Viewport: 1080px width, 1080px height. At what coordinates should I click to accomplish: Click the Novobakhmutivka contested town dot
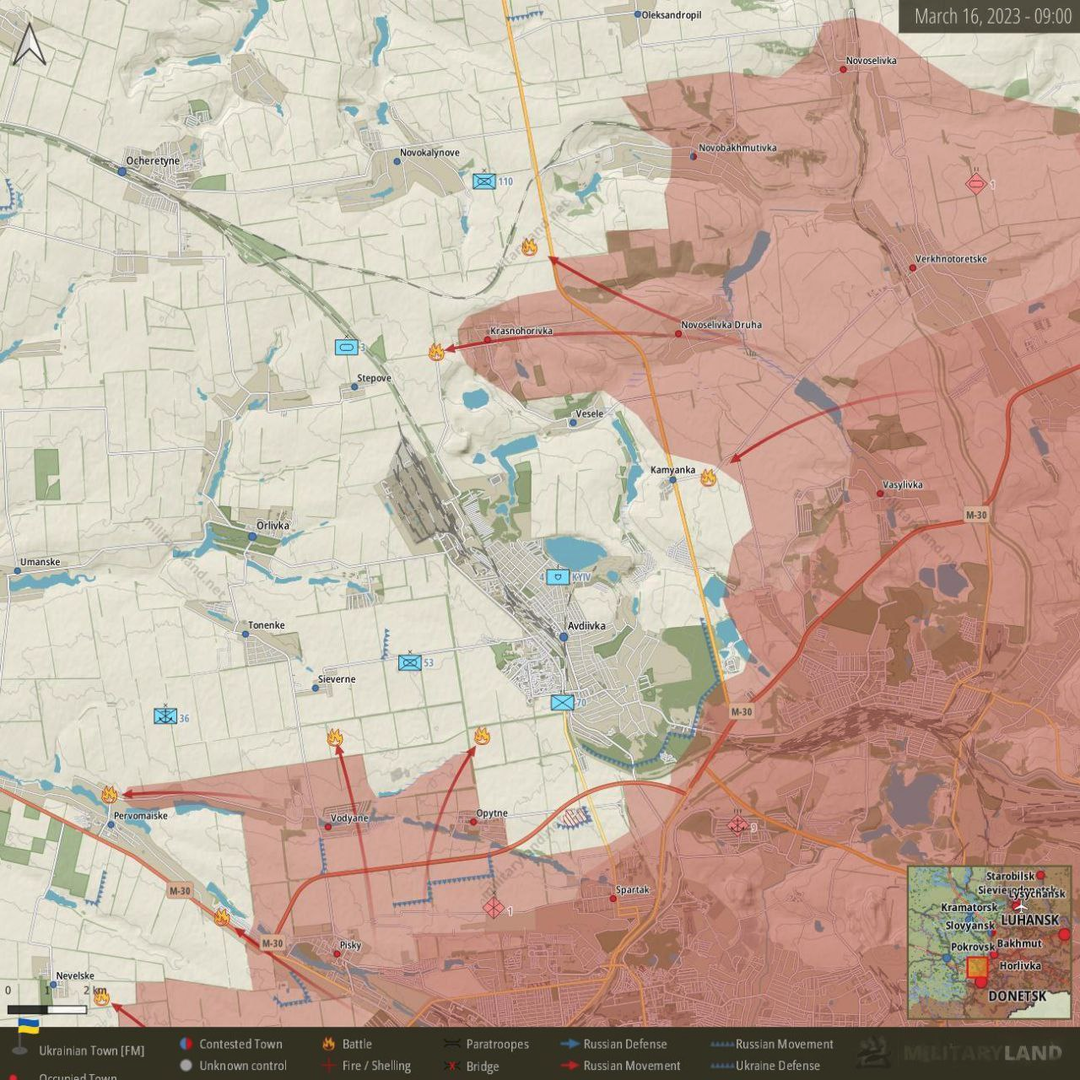[693, 156]
